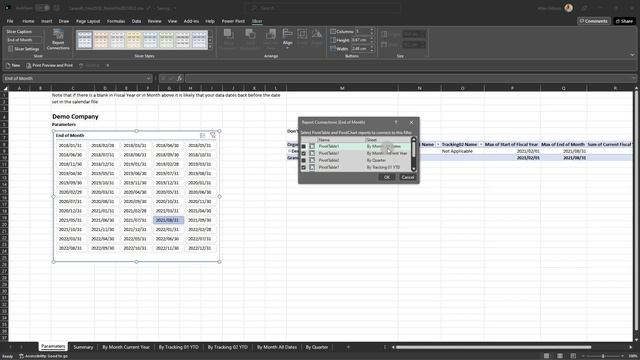
Task: Open the Name Box dropdown
Action: 148,78
